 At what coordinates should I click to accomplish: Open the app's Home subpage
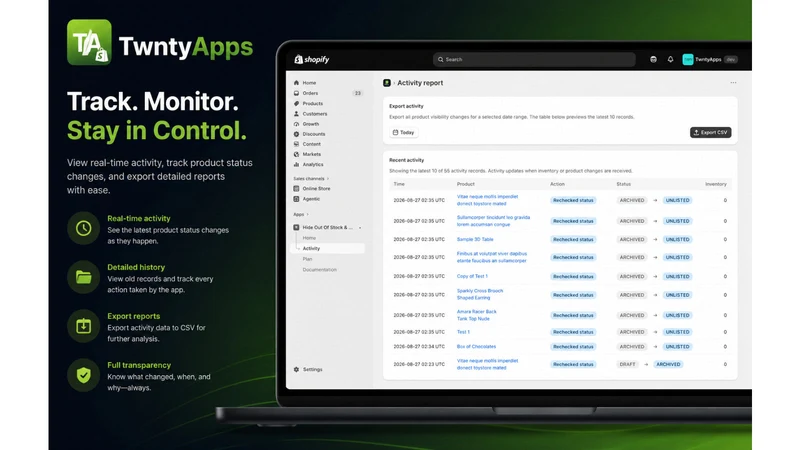click(x=309, y=238)
